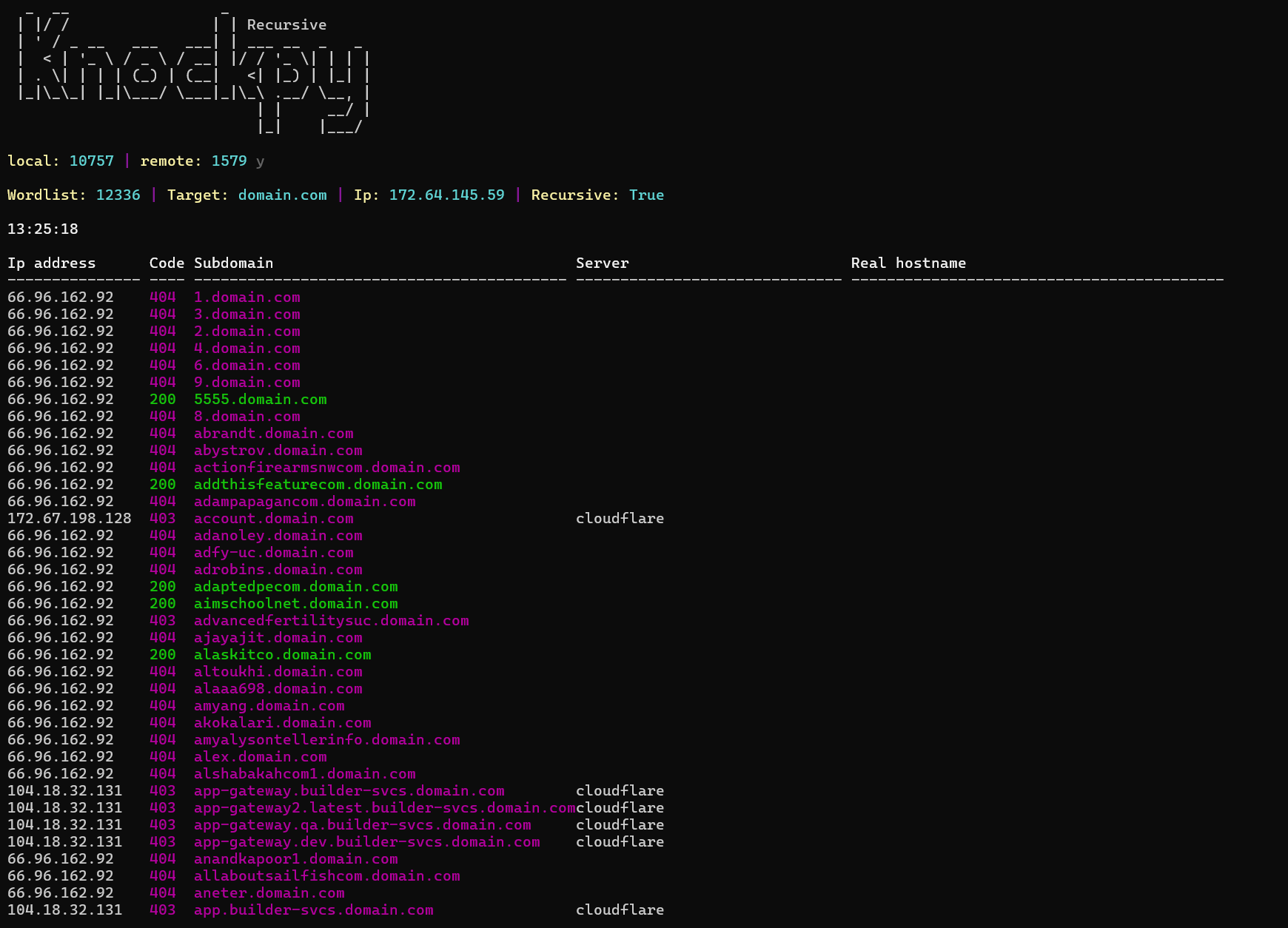The image size is (1288, 928).
Task: Click subdomain 1.domain.com
Action: pos(247,297)
